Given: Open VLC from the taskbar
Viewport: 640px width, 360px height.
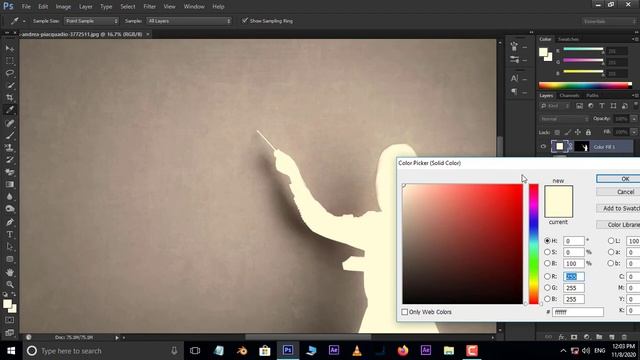Looking at the screenshot, I should (x=357, y=351).
